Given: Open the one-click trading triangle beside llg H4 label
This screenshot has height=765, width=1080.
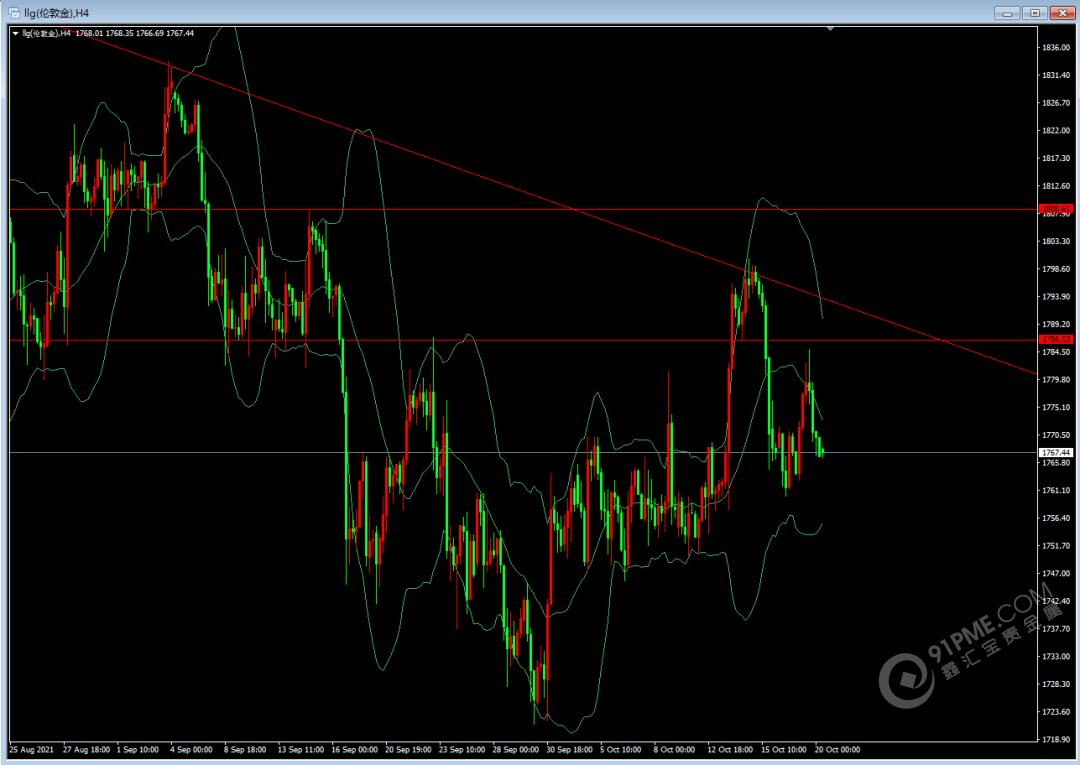Looking at the screenshot, I should click(16, 33).
